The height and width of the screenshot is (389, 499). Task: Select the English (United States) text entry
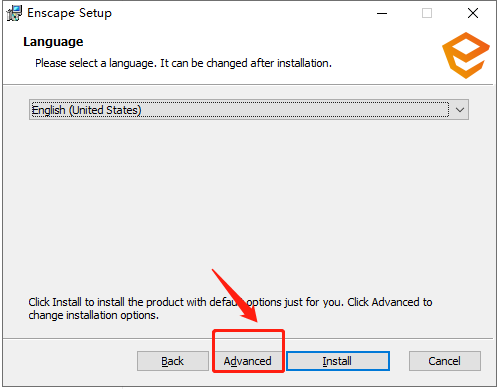87,110
